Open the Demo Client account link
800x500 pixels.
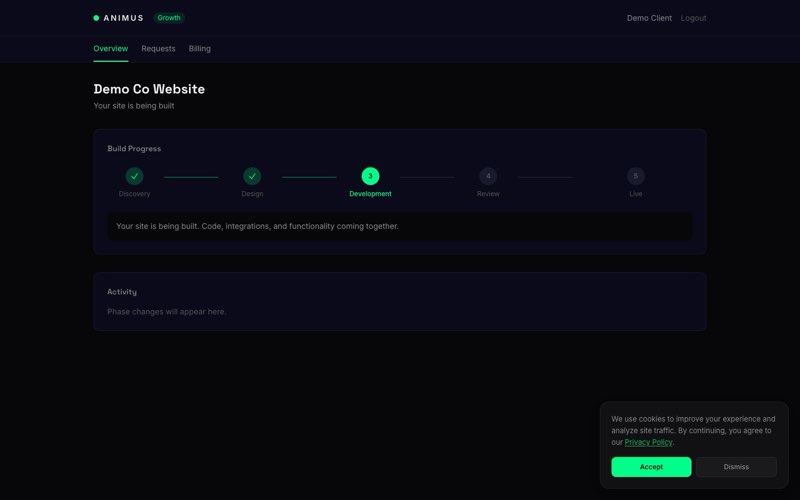click(649, 18)
